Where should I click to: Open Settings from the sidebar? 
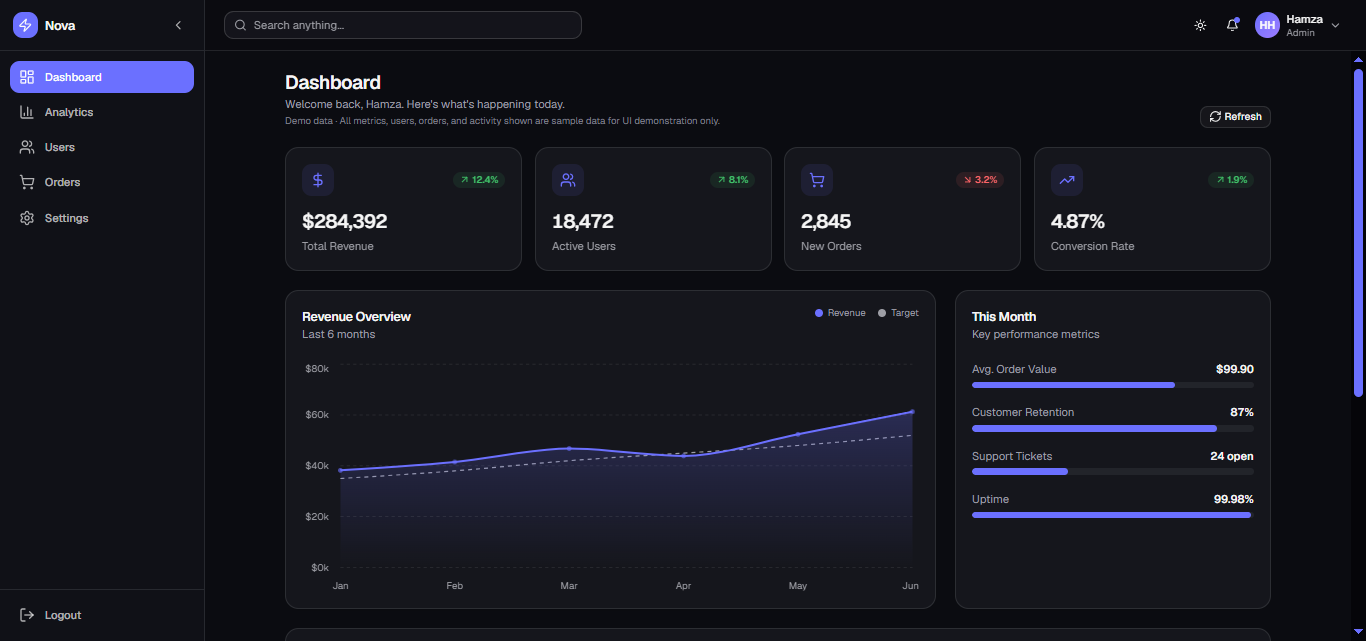(x=102, y=218)
